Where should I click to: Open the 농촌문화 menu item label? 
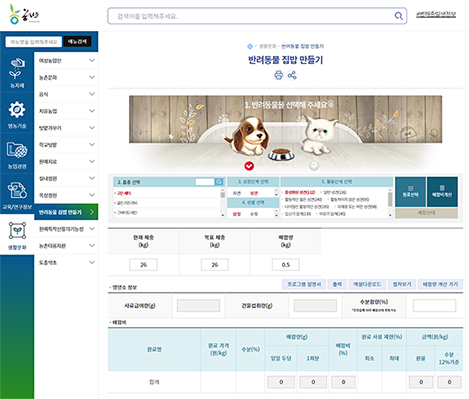click(48, 77)
